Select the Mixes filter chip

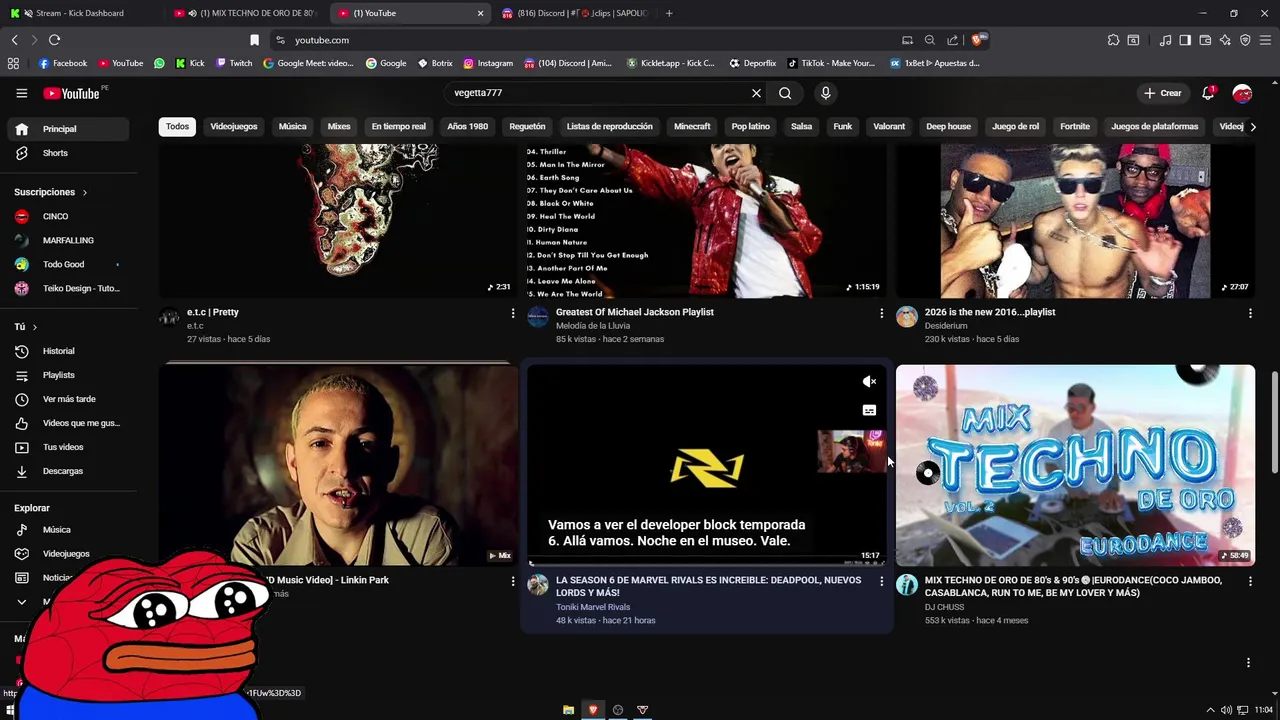tap(339, 127)
